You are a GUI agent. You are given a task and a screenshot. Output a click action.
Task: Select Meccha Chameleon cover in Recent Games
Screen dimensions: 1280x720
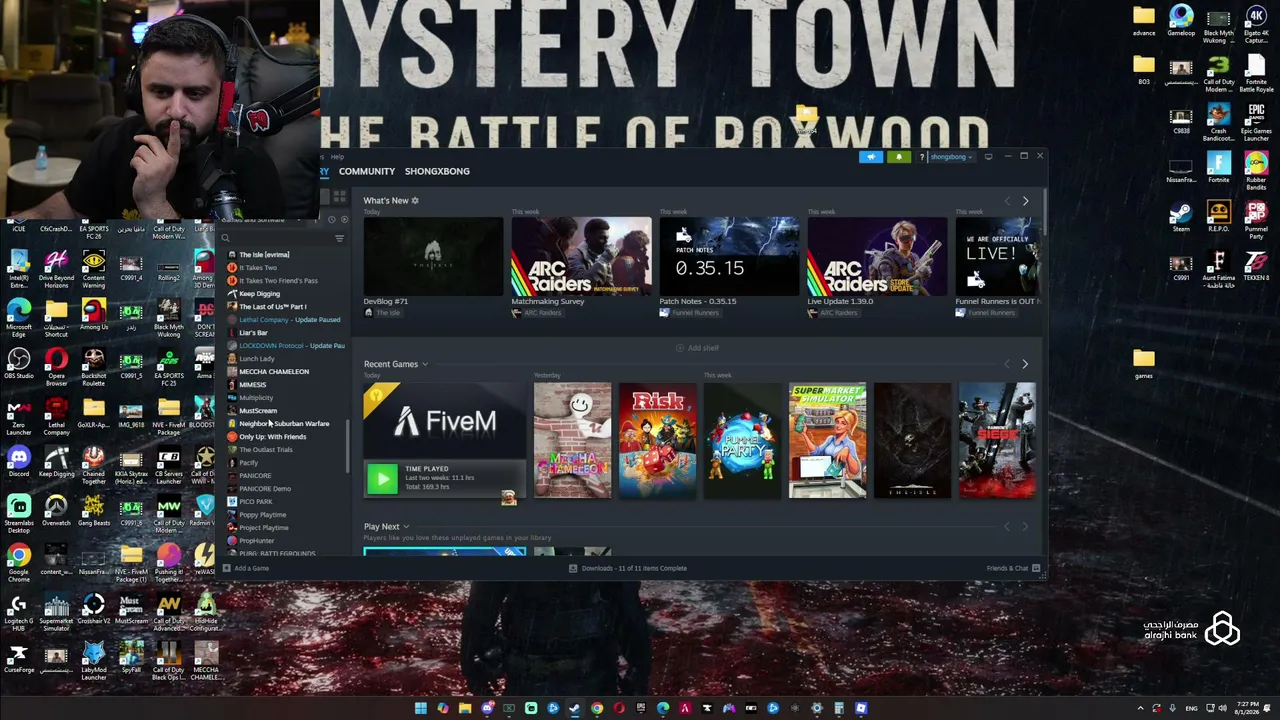point(572,440)
